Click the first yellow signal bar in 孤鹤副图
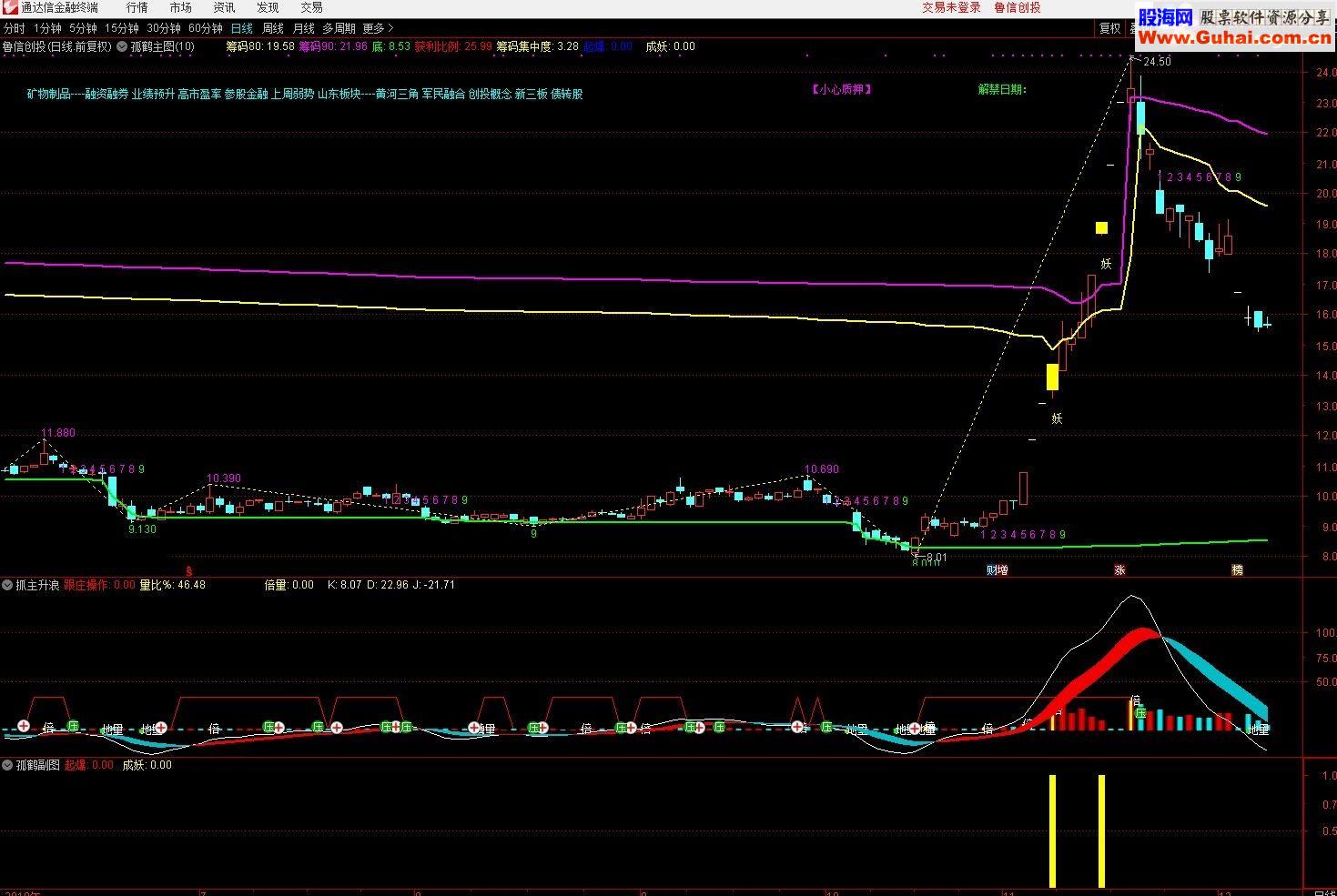 (x=1053, y=831)
